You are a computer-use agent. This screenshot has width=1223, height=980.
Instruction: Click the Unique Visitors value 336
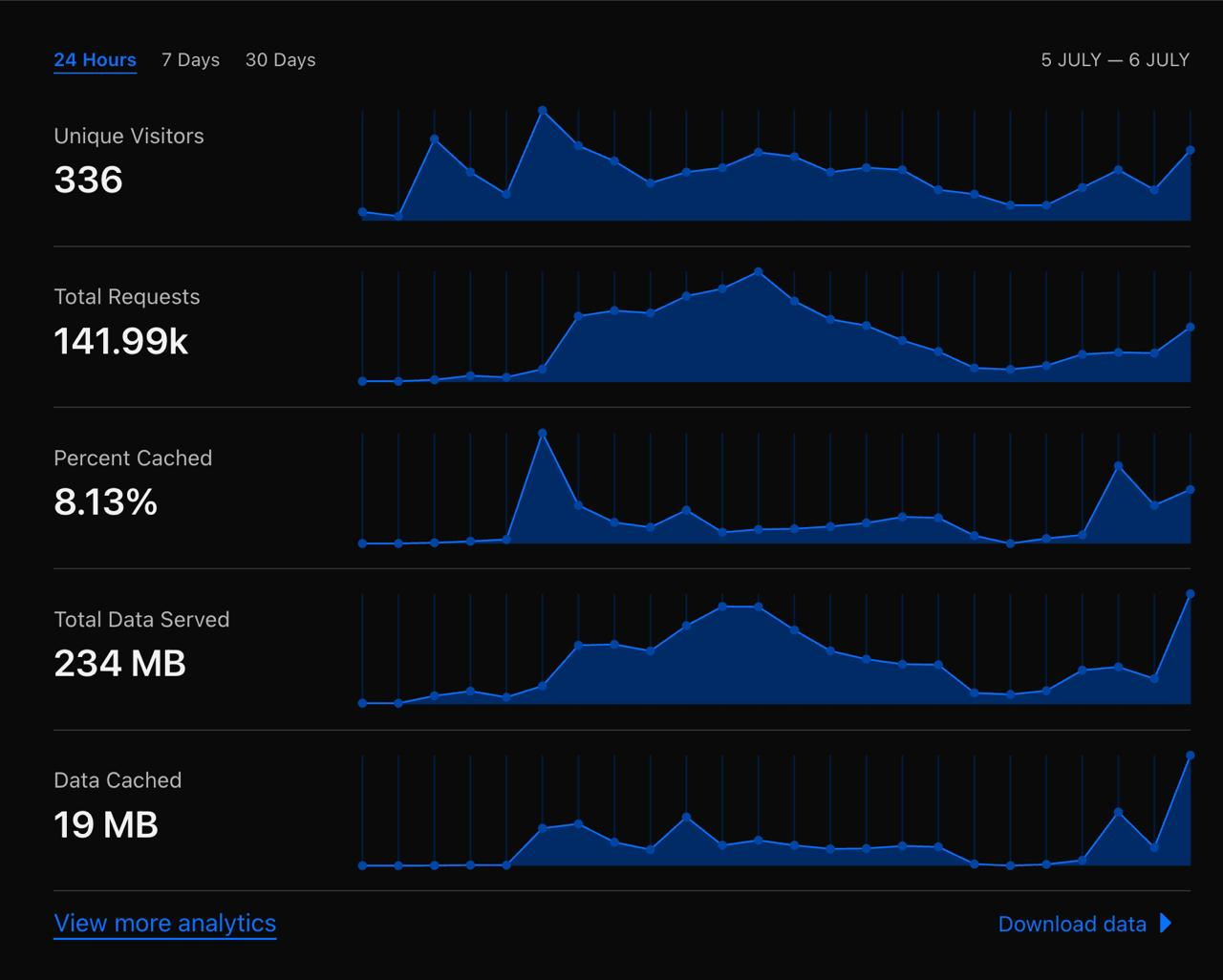(88, 180)
